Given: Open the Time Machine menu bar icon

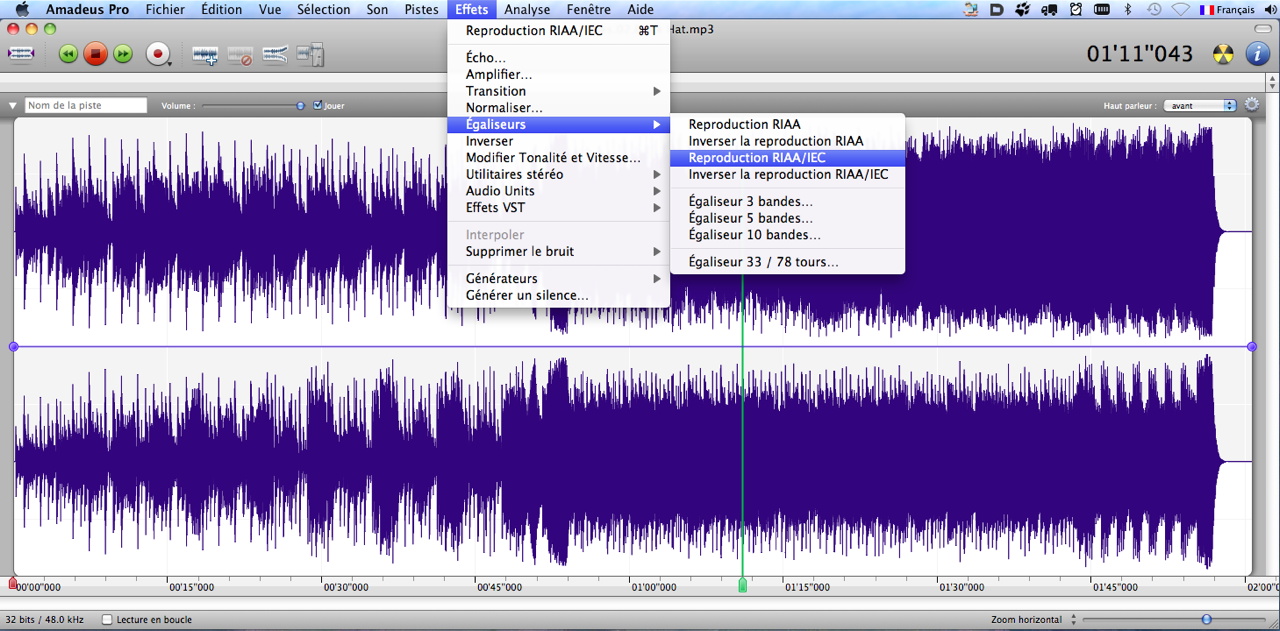Looking at the screenshot, I should [1154, 9].
